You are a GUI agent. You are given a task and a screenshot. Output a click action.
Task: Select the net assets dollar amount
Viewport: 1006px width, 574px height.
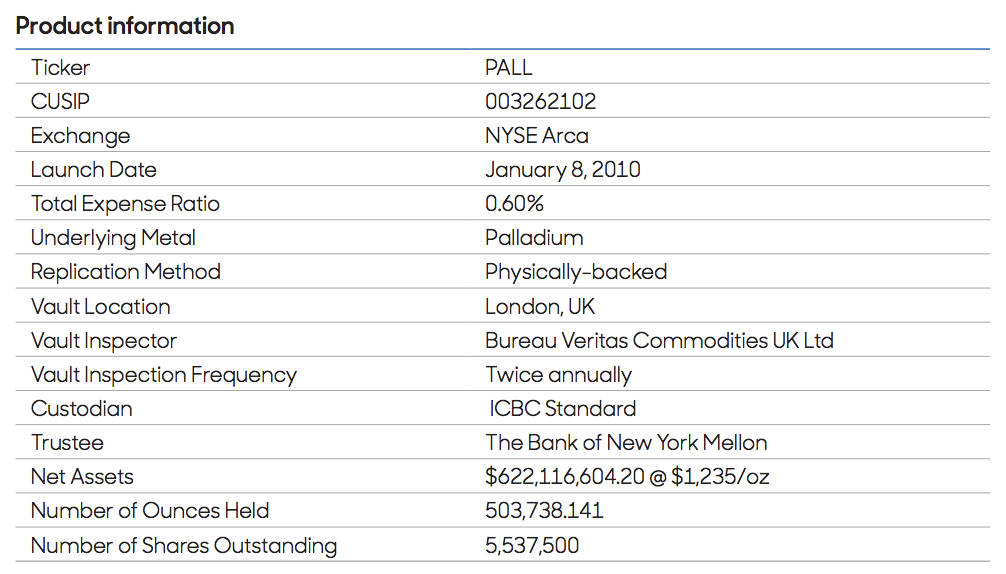click(x=565, y=477)
